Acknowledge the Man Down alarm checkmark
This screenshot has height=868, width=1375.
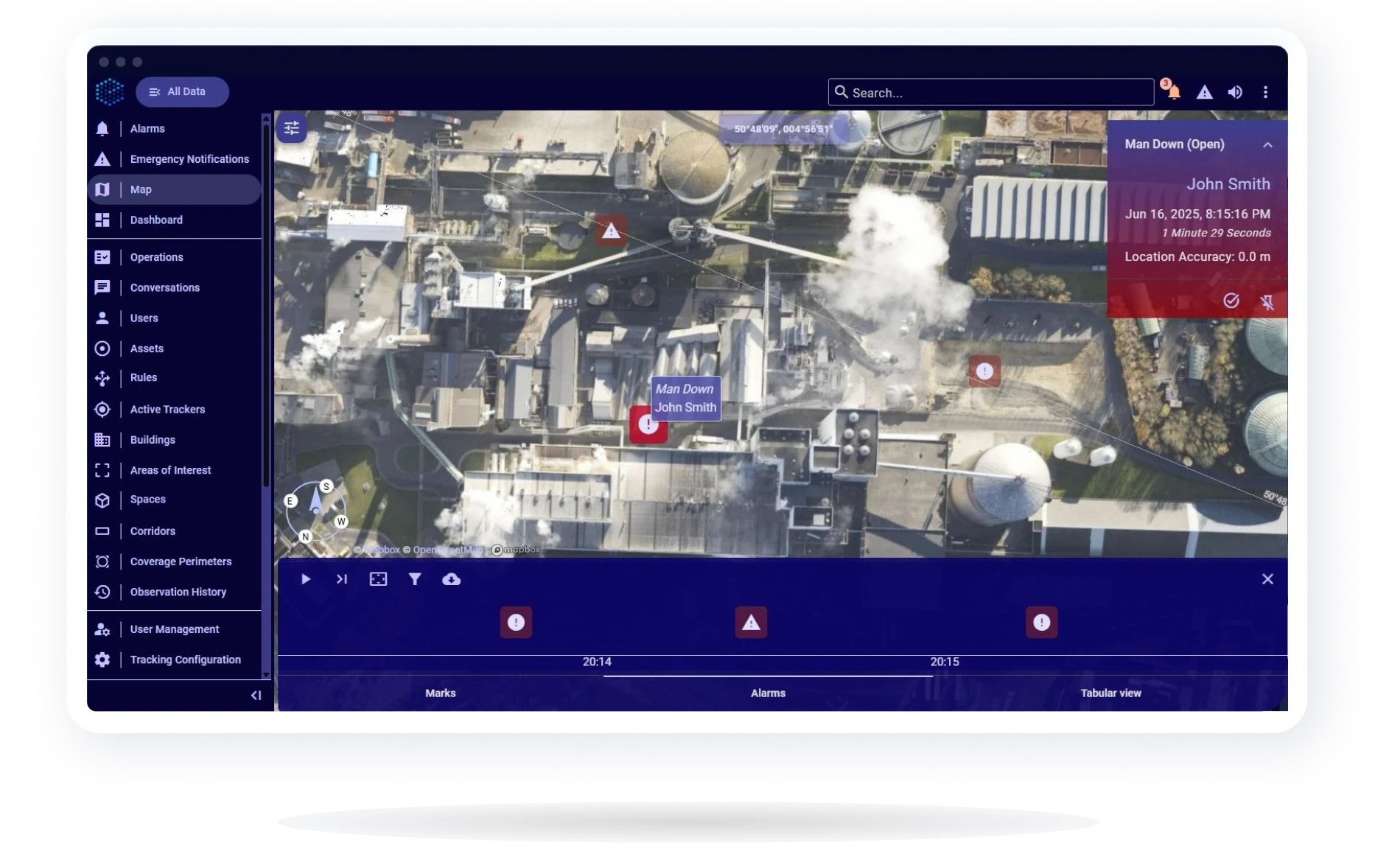(x=1231, y=301)
